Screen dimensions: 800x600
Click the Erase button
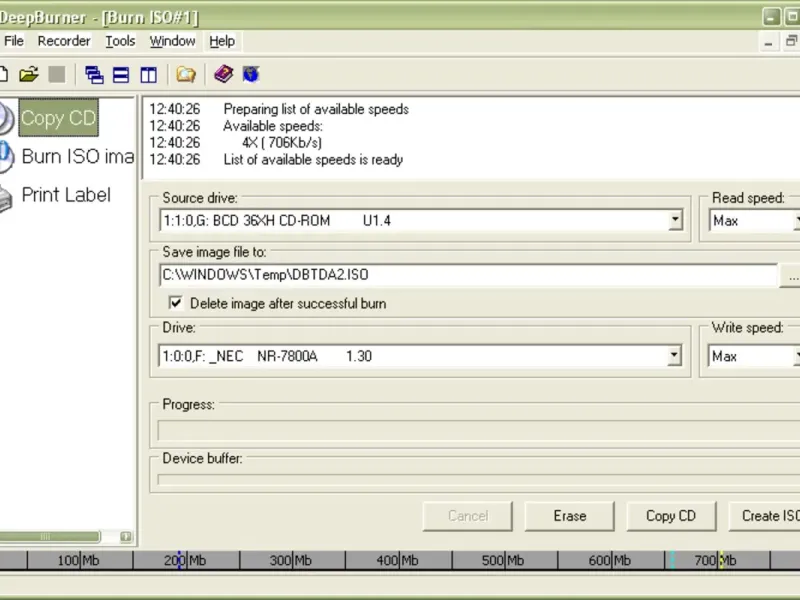(x=569, y=516)
